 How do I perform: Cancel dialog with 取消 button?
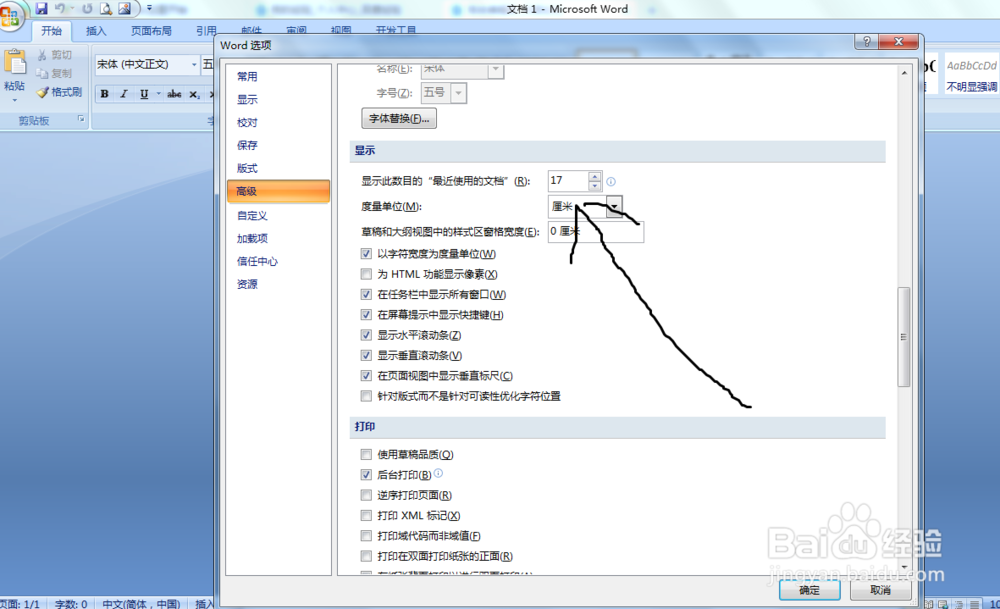(880, 590)
